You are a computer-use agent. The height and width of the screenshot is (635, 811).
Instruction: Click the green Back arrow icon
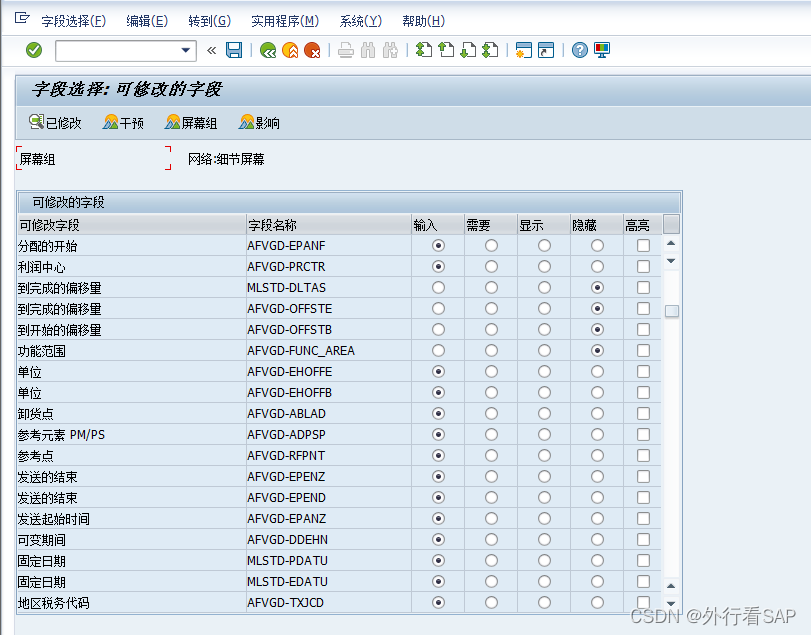[x=268, y=50]
